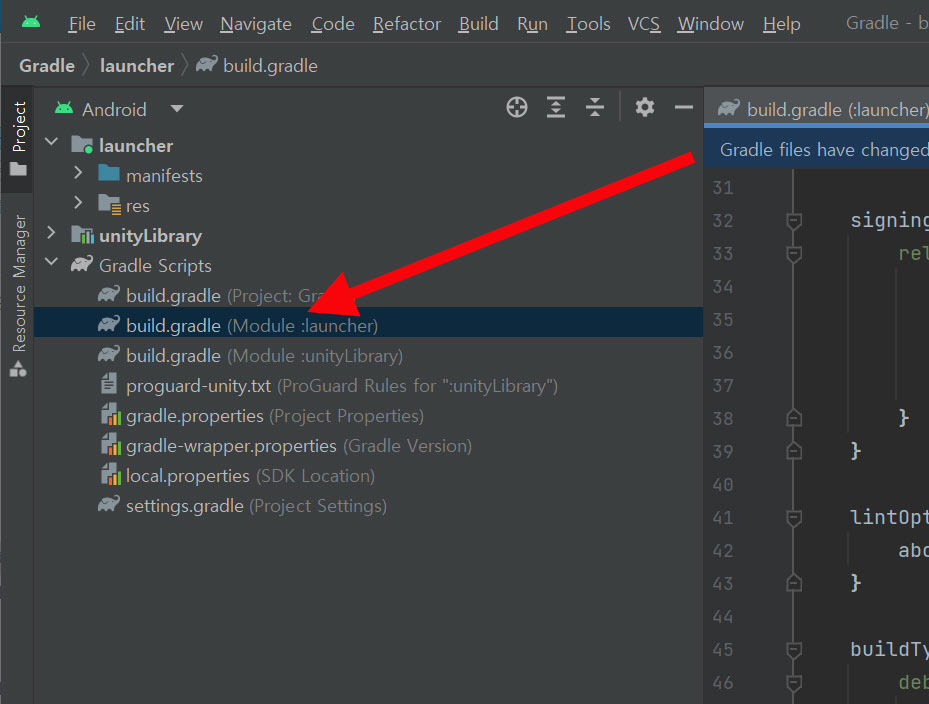Open the Project tool window tab
The width and height of the screenshot is (929, 704).
[x=18, y=138]
